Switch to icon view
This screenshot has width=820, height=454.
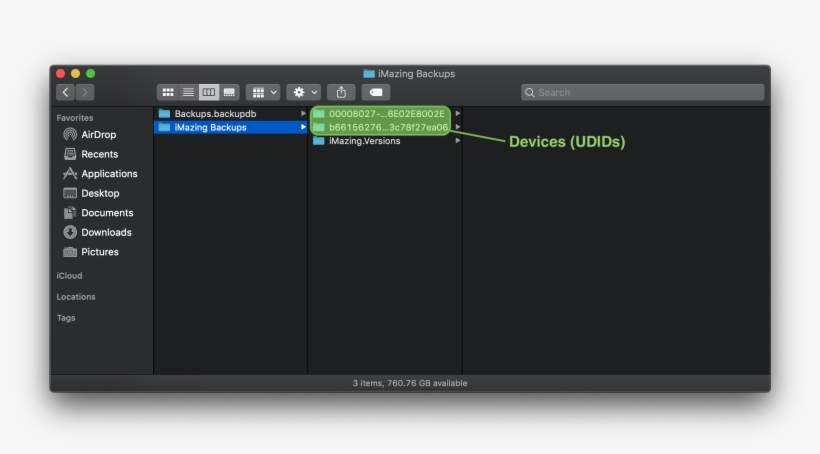pyautogui.click(x=168, y=93)
